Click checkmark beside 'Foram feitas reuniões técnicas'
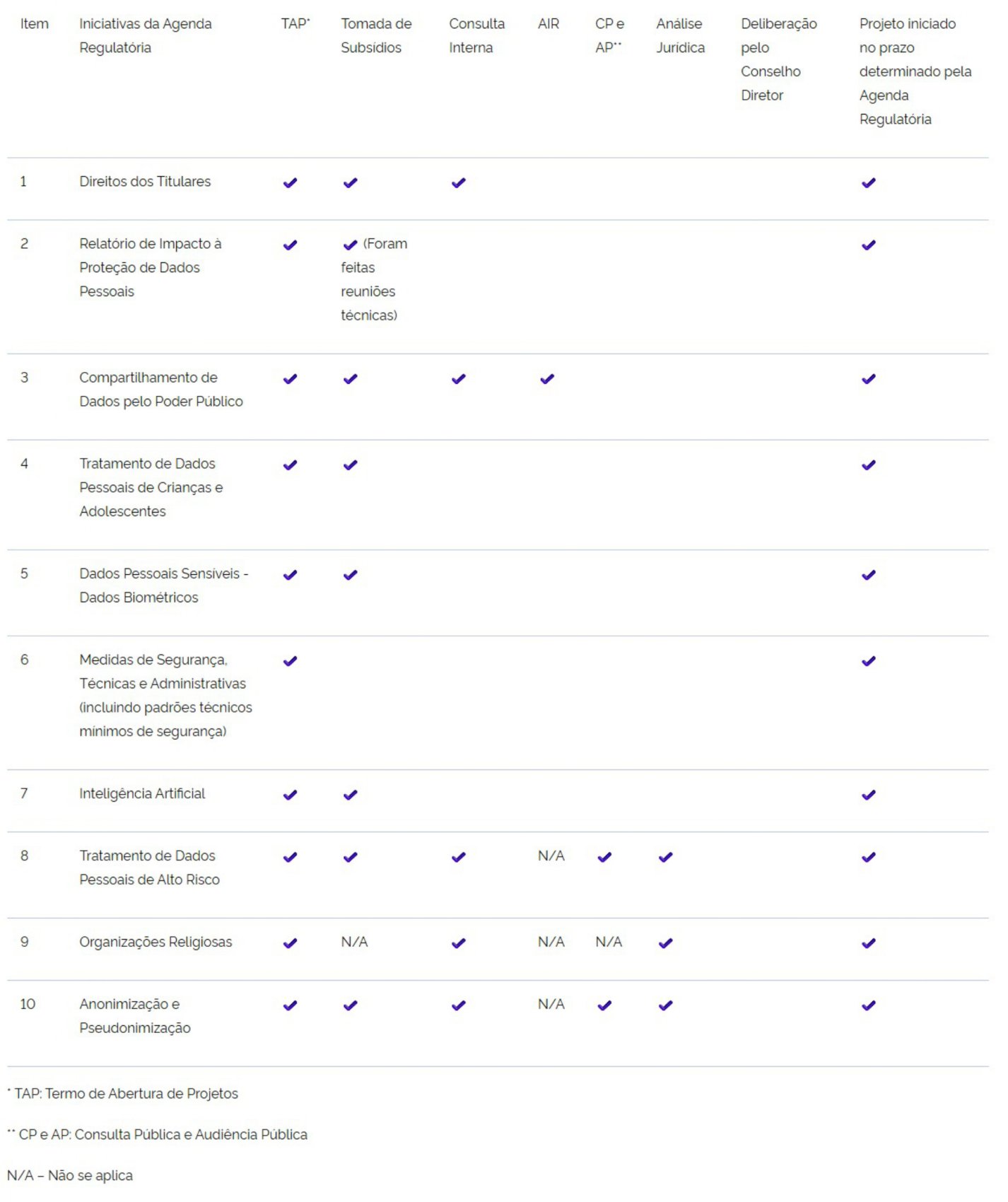 pyautogui.click(x=350, y=245)
